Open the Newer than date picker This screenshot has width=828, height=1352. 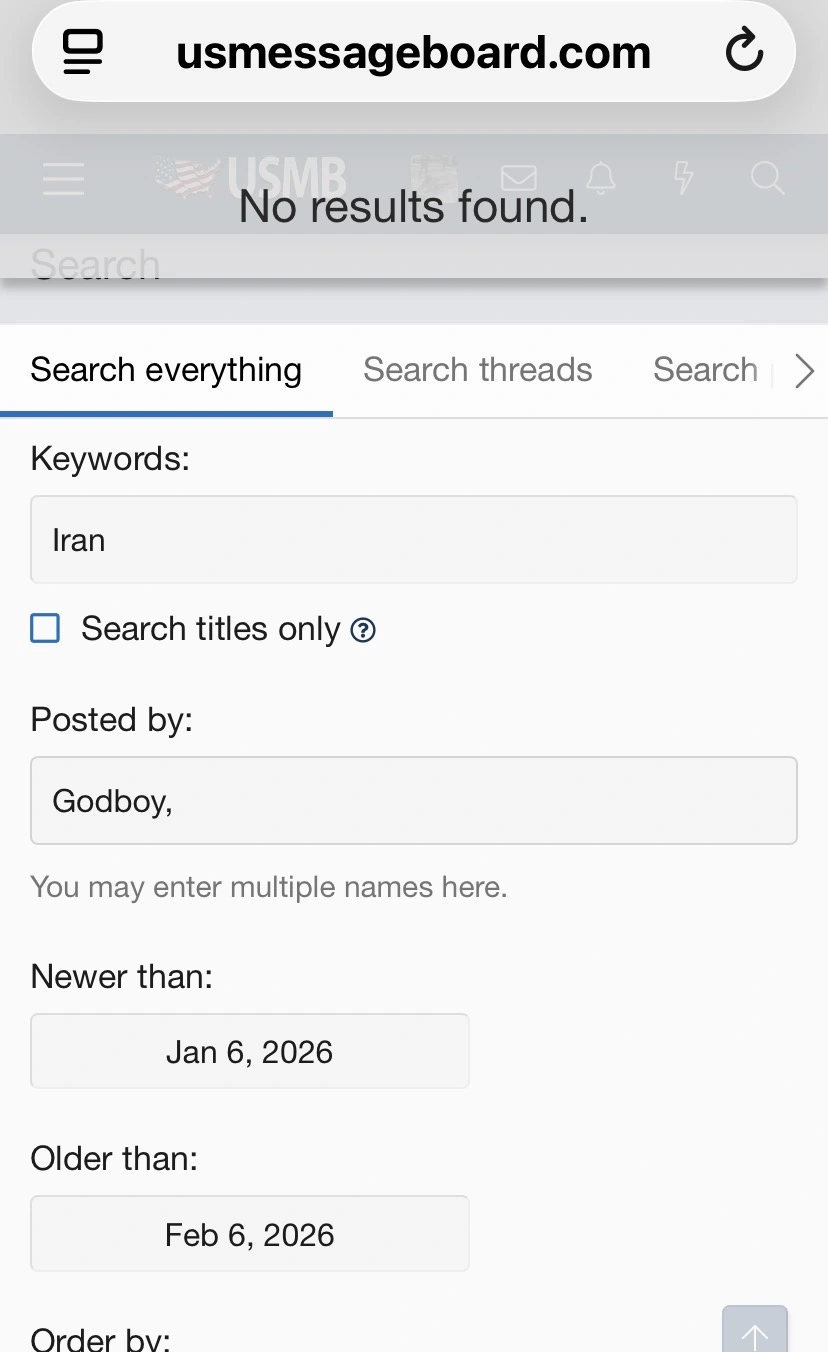pos(250,1052)
